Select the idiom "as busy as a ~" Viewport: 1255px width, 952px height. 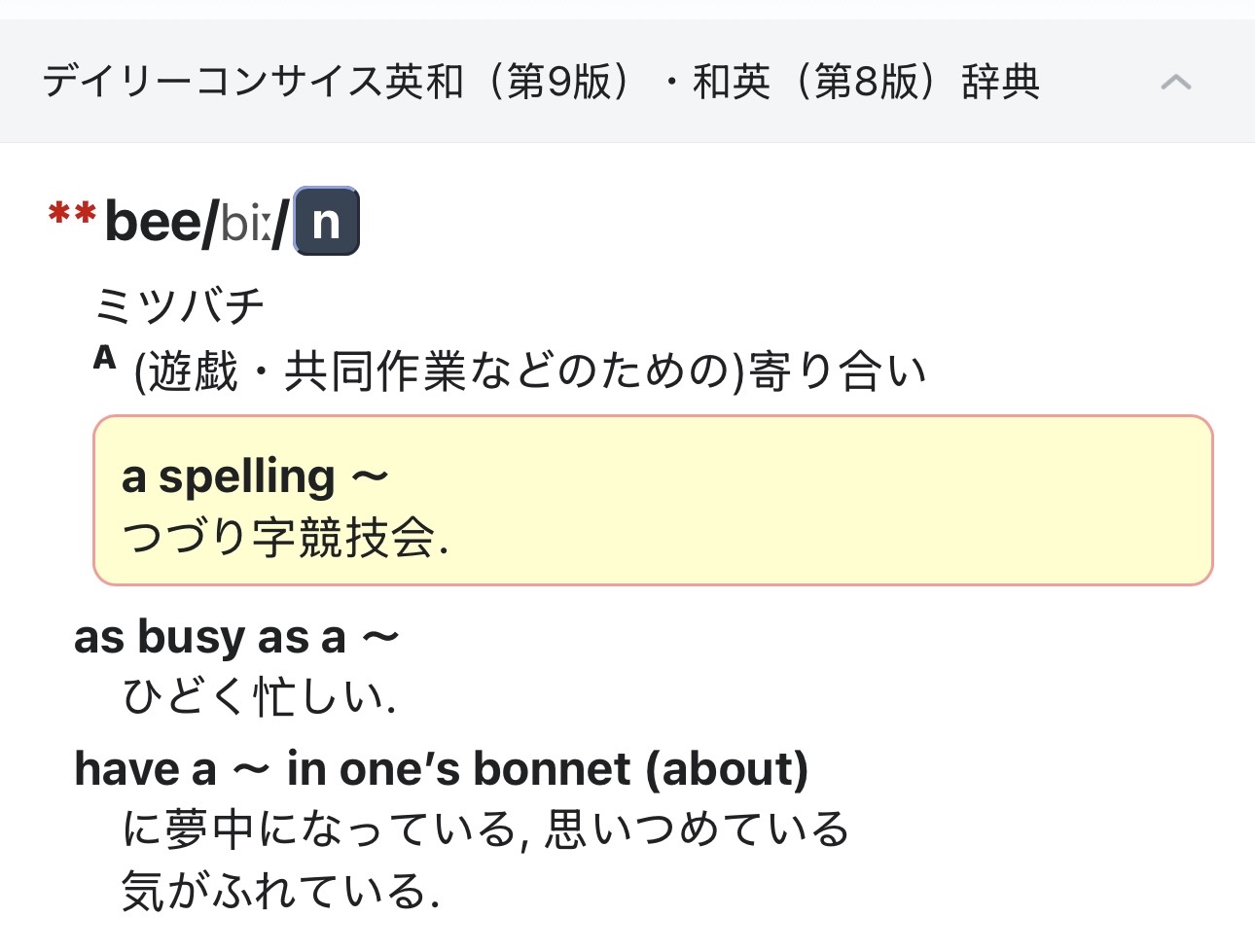pyautogui.click(x=236, y=638)
